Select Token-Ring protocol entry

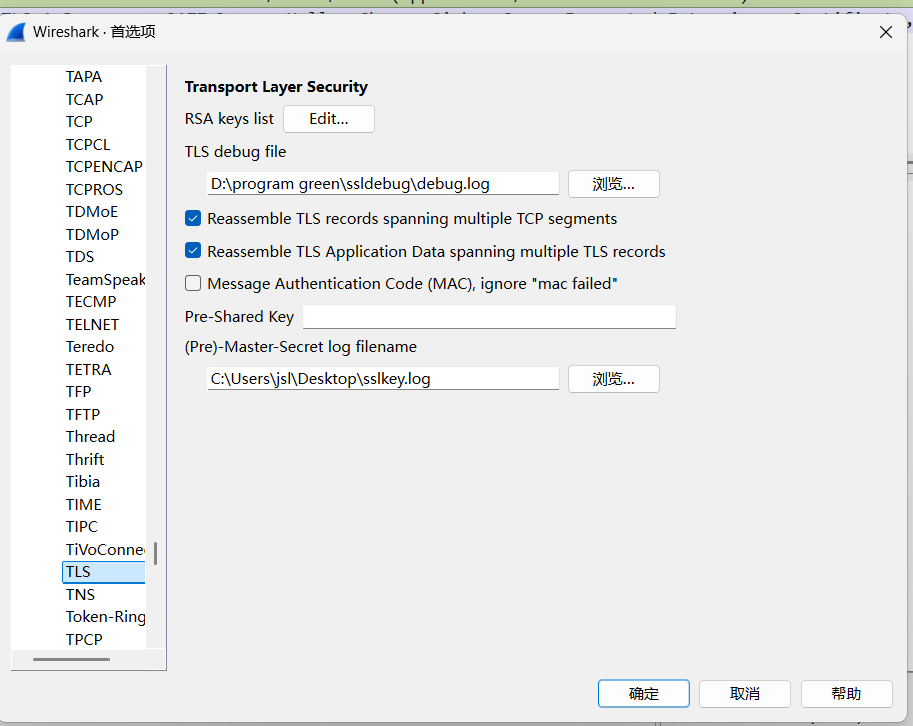tap(105, 617)
